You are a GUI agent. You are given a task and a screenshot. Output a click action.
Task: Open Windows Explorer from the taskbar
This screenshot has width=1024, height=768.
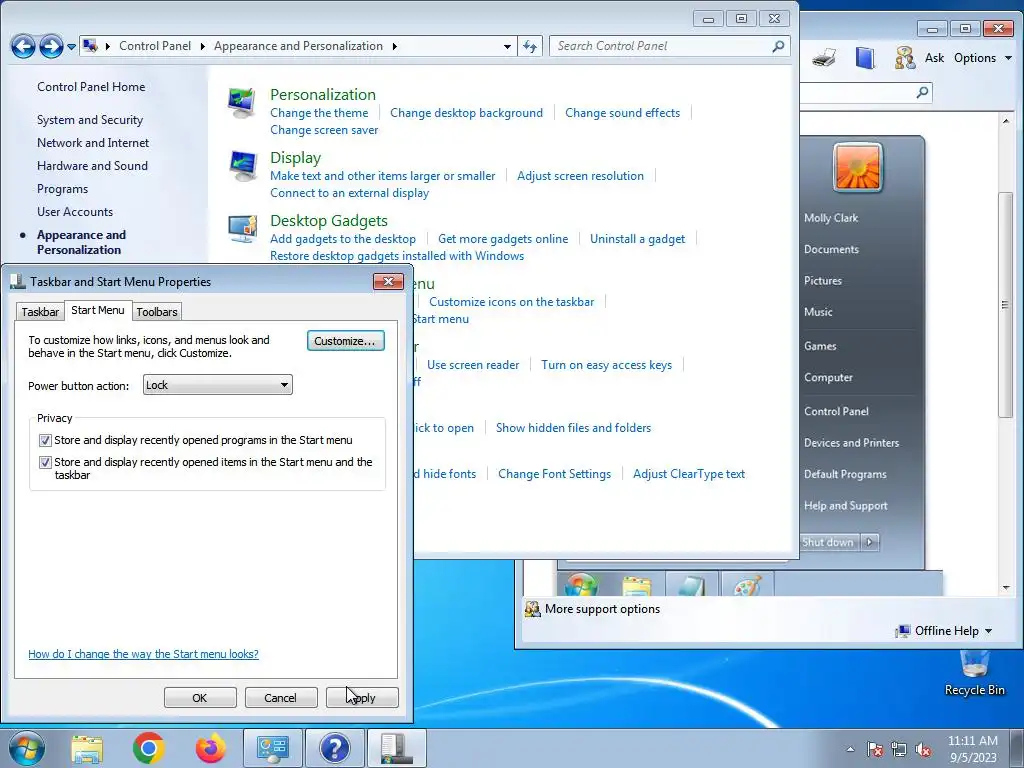click(x=87, y=748)
